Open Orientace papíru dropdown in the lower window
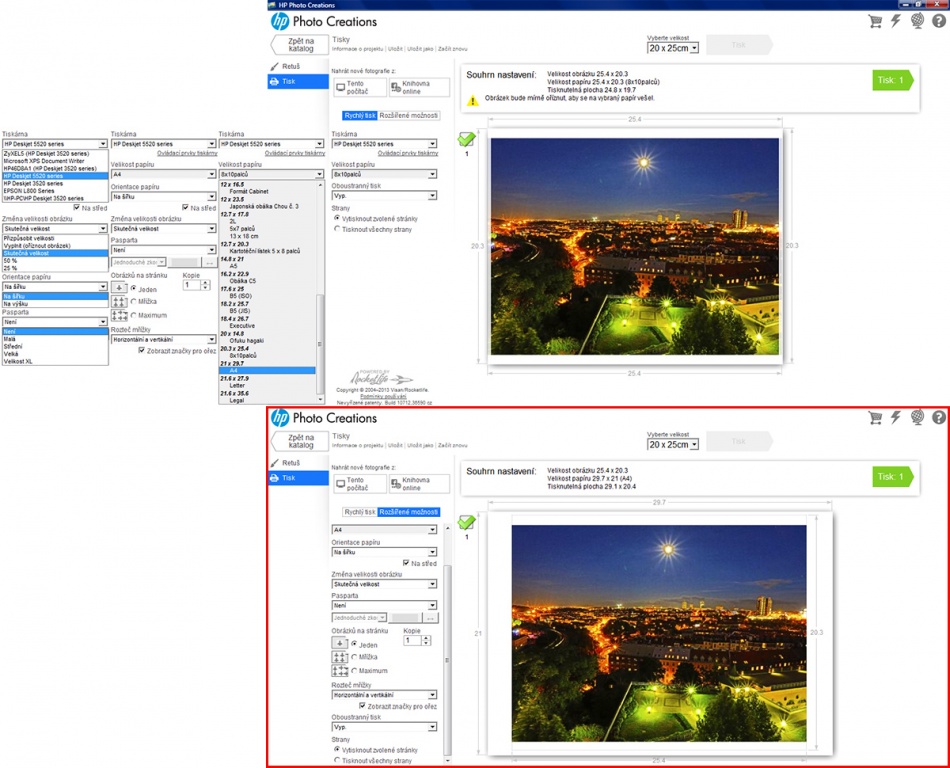950x768 pixels. 384,552
